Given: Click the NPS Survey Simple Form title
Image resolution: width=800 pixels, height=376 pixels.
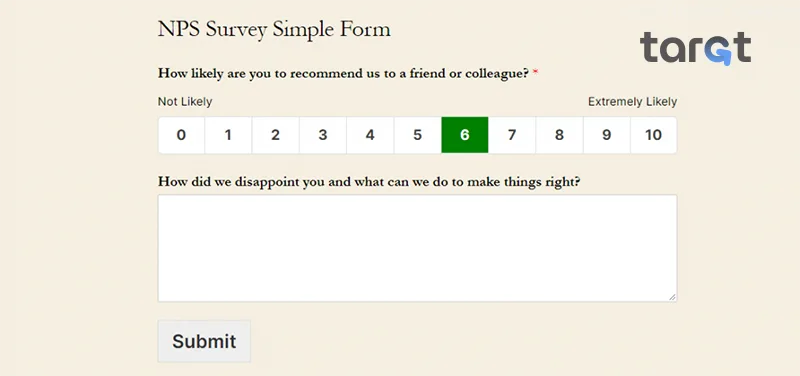Looking at the screenshot, I should coord(274,29).
